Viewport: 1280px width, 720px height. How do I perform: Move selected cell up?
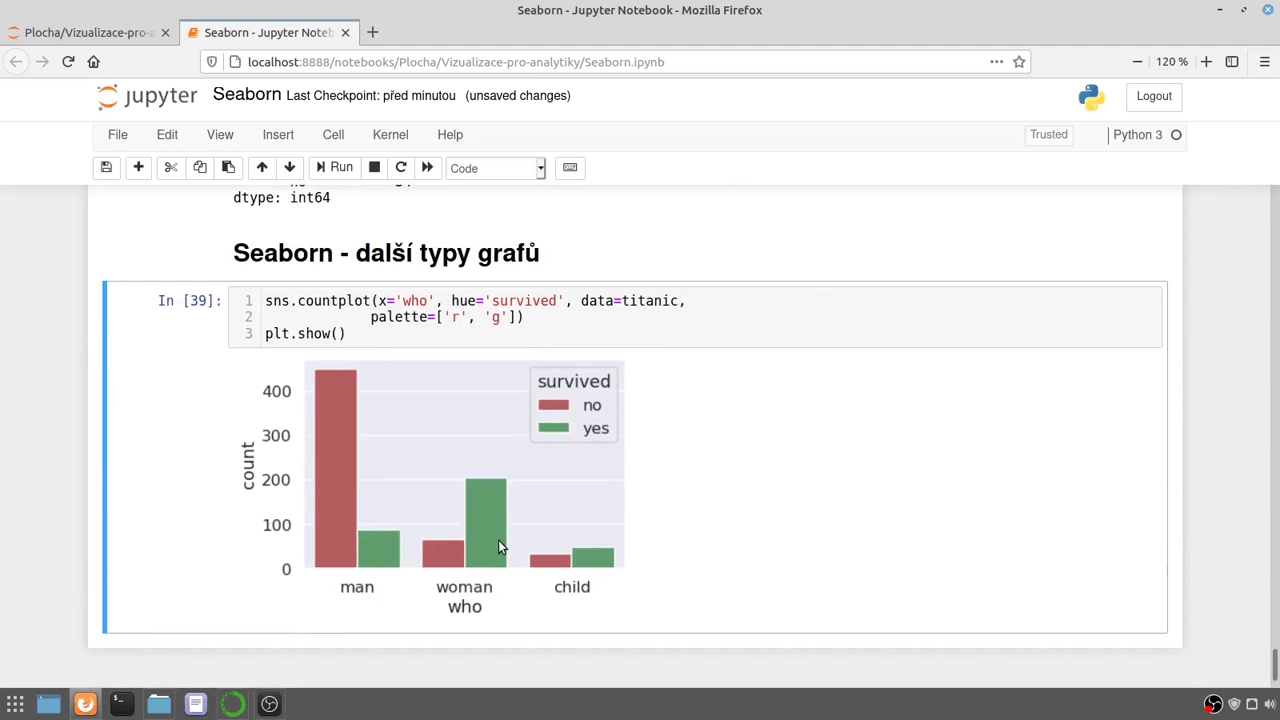262,168
